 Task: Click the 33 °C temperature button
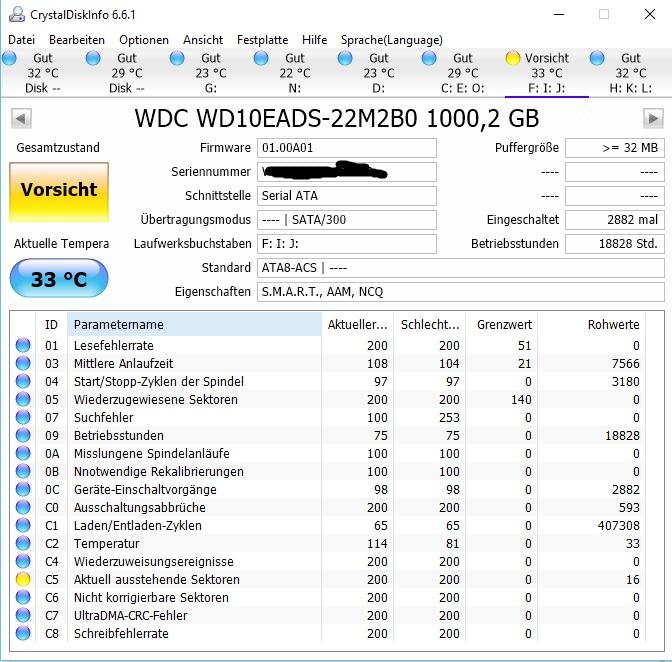[59, 278]
